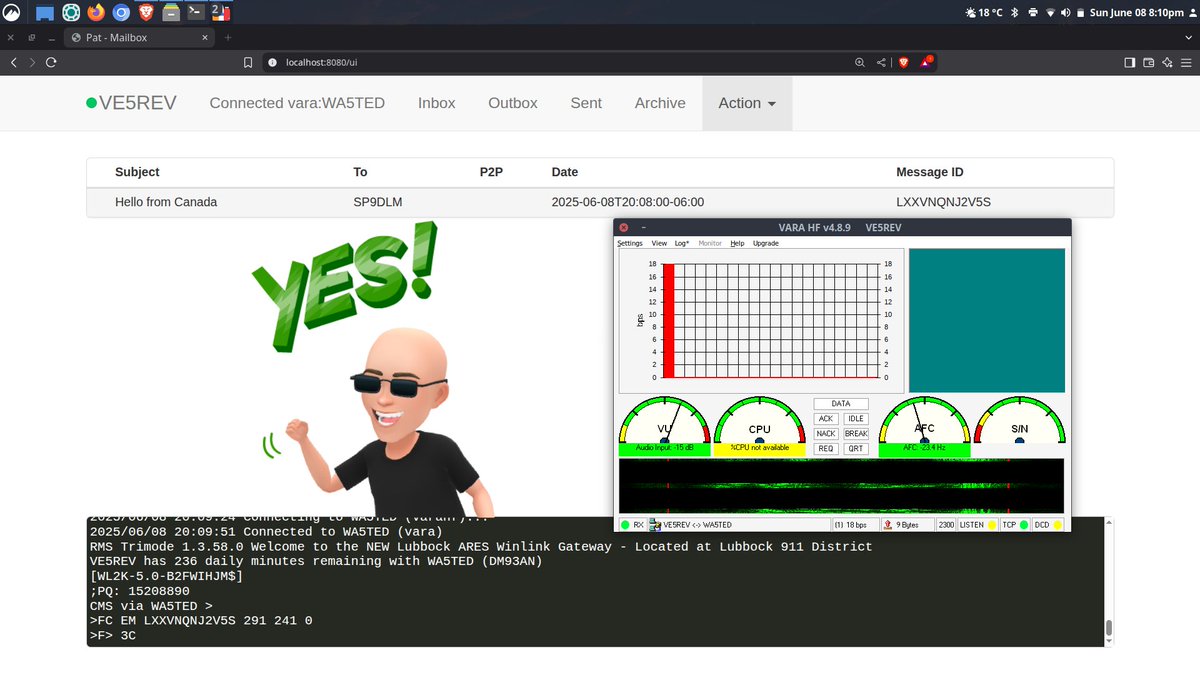Open the terminal launcher in the top panel
Screen dimensions: 1200x675
pos(196,13)
